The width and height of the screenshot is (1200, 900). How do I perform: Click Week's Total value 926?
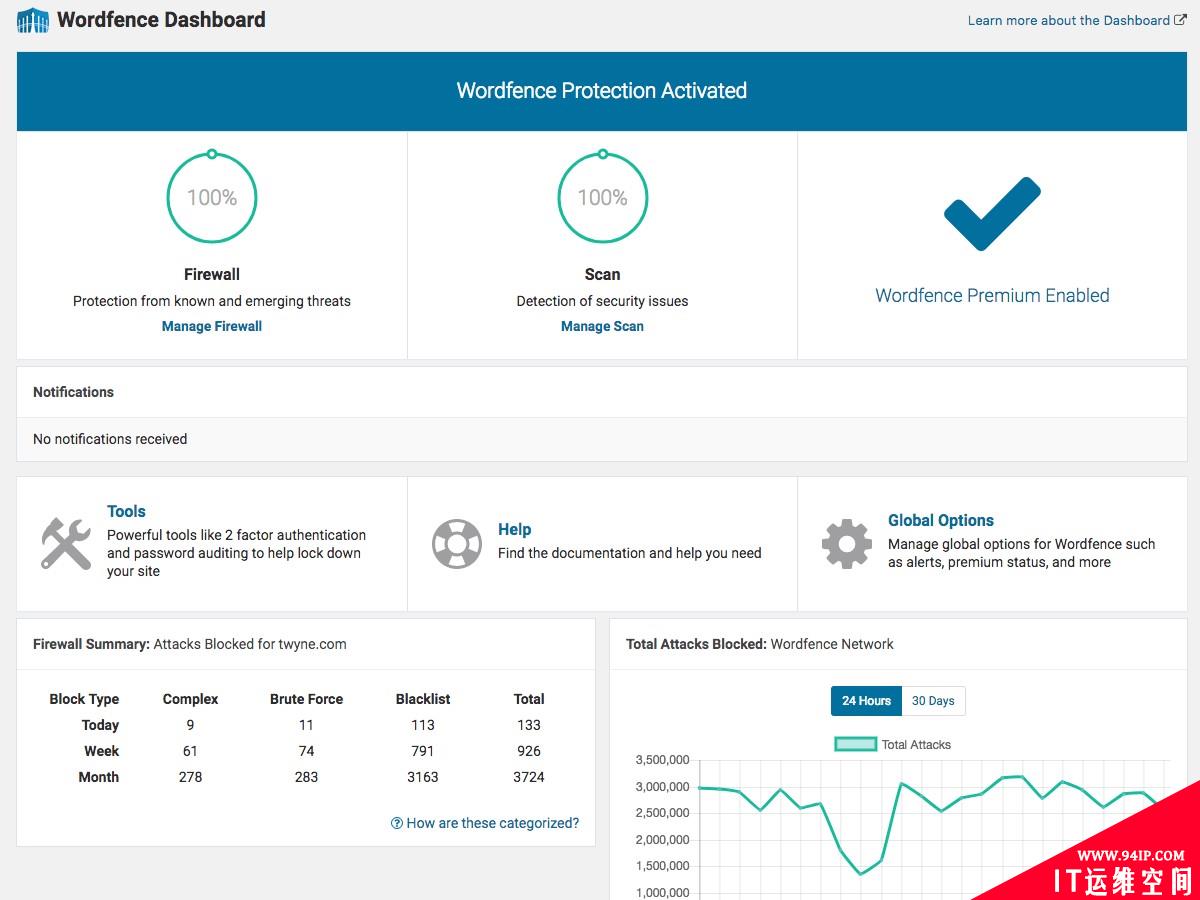(x=529, y=751)
